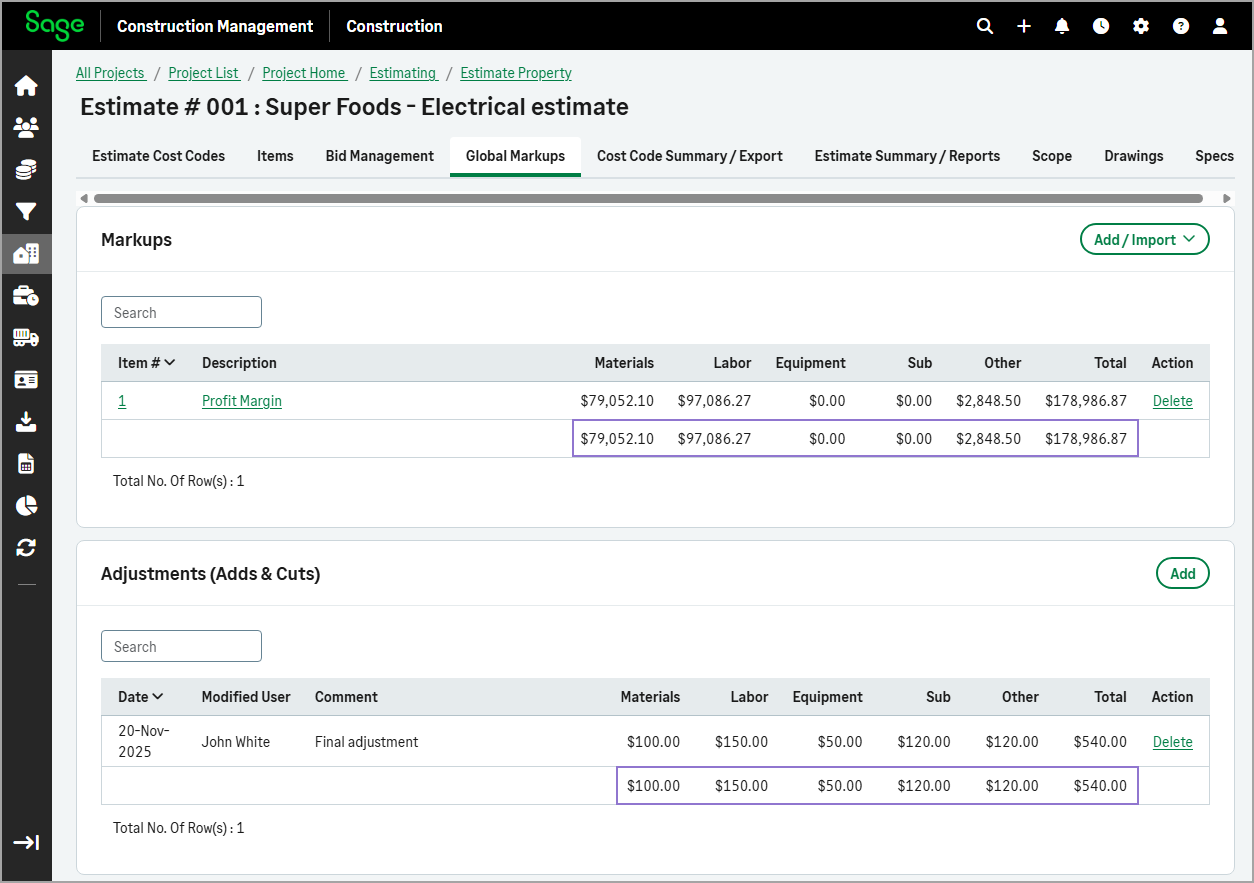Click the pie chart reports icon
This screenshot has height=883, width=1254.
[26, 505]
